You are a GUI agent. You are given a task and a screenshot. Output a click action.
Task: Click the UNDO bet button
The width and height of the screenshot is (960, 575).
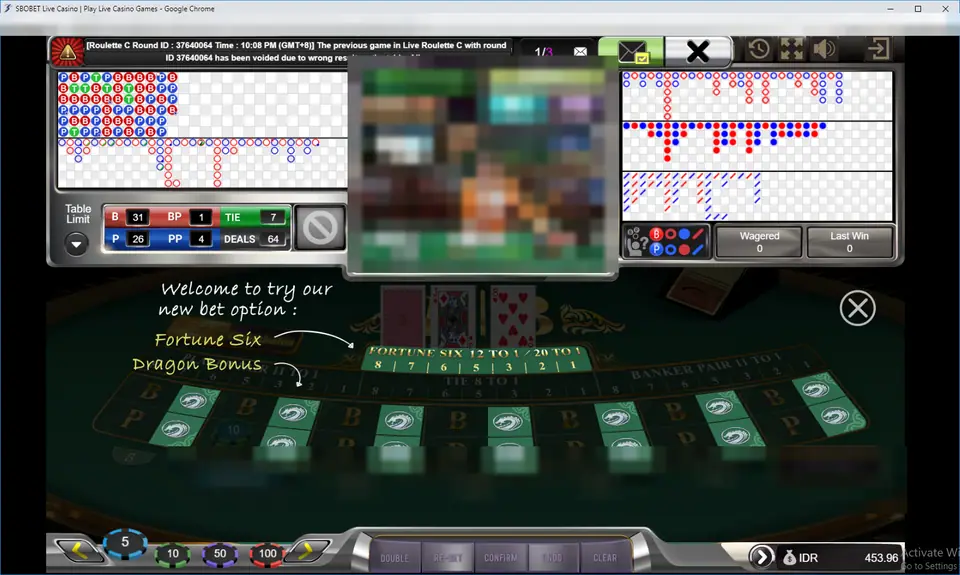pos(553,558)
